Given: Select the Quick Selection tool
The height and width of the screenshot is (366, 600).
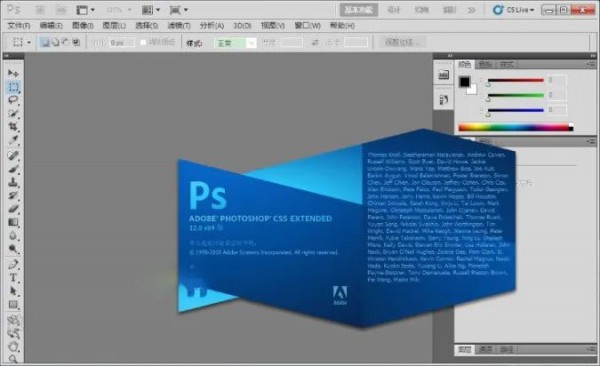Looking at the screenshot, I should pyautogui.click(x=13, y=113).
